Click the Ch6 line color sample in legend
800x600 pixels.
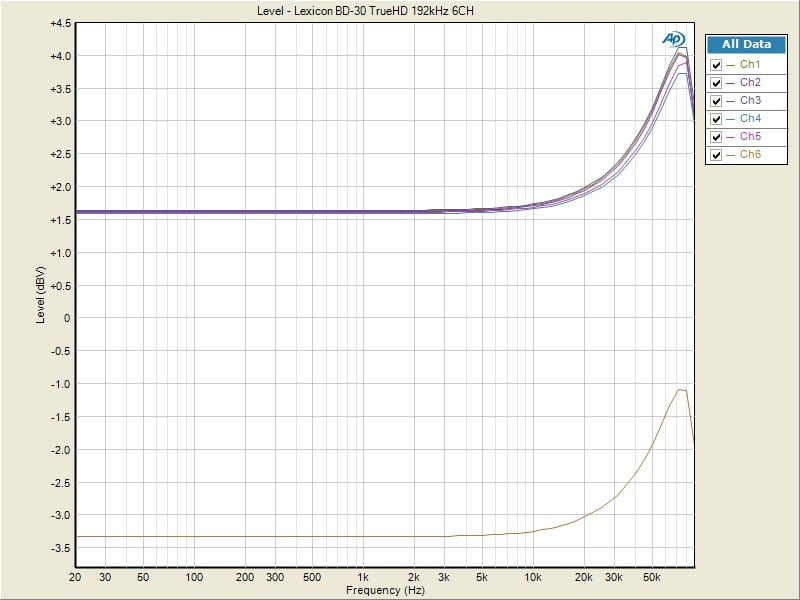(x=731, y=155)
